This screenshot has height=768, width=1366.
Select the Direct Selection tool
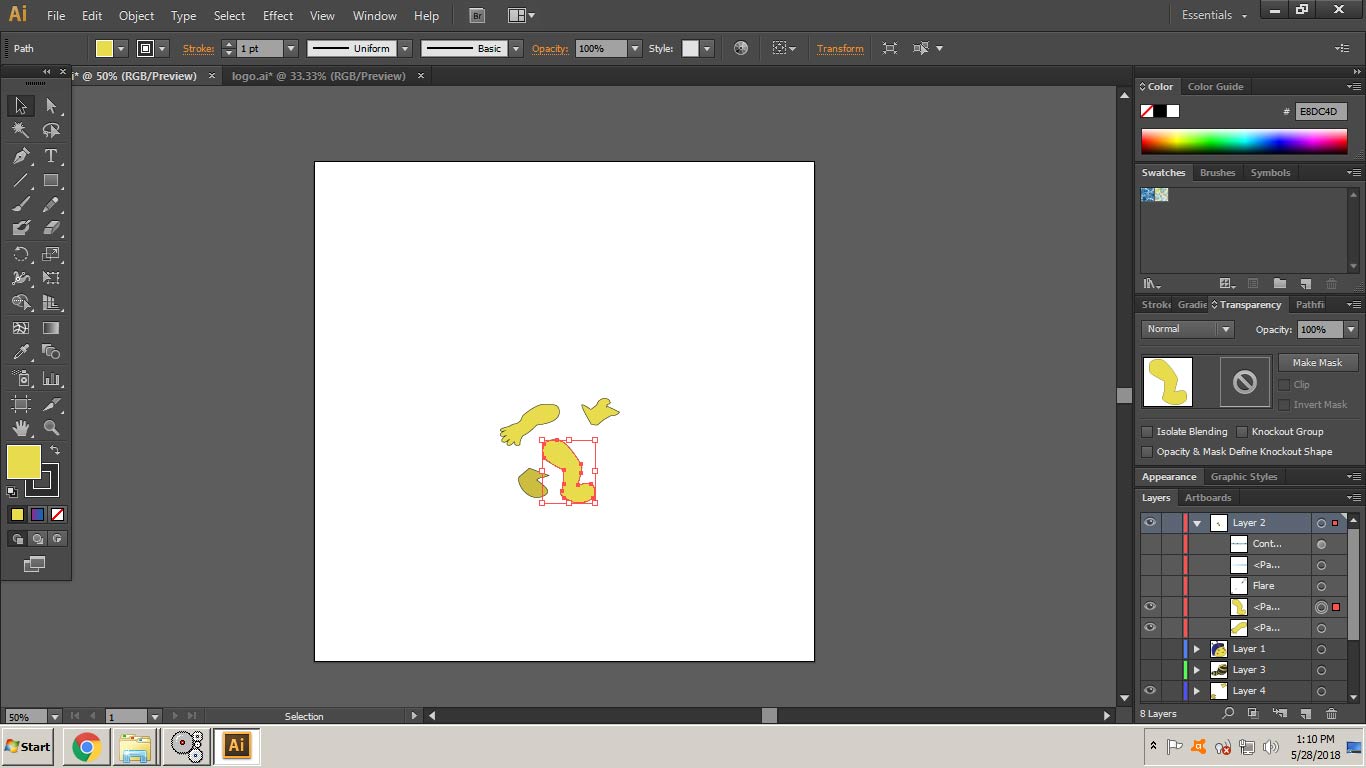tap(51, 106)
